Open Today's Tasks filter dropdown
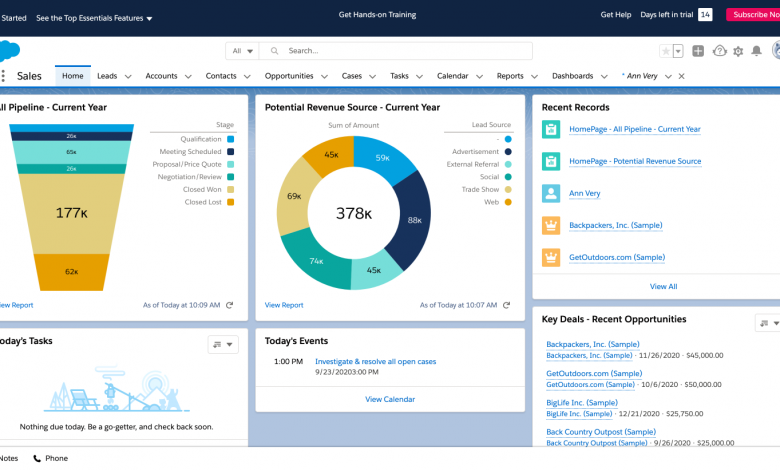The width and height of the screenshot is (780, 470). (x=223, y=345)
